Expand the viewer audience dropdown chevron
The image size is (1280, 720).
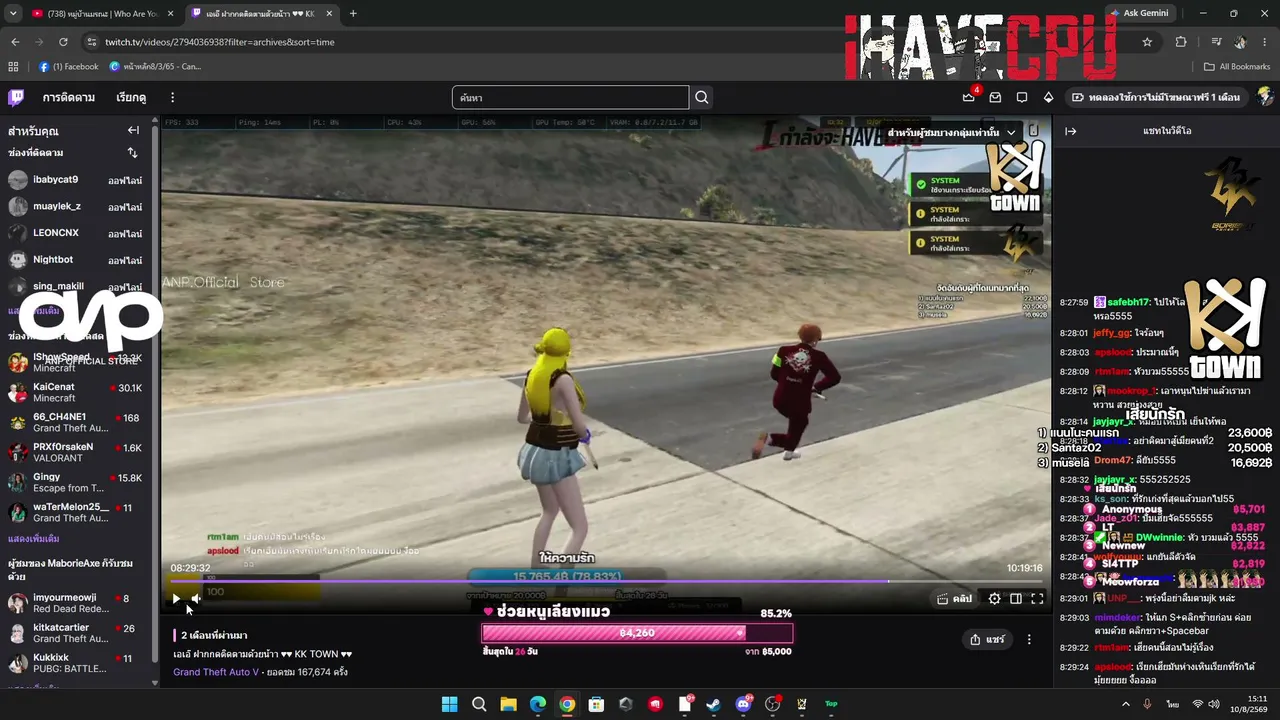[1011, 132]
